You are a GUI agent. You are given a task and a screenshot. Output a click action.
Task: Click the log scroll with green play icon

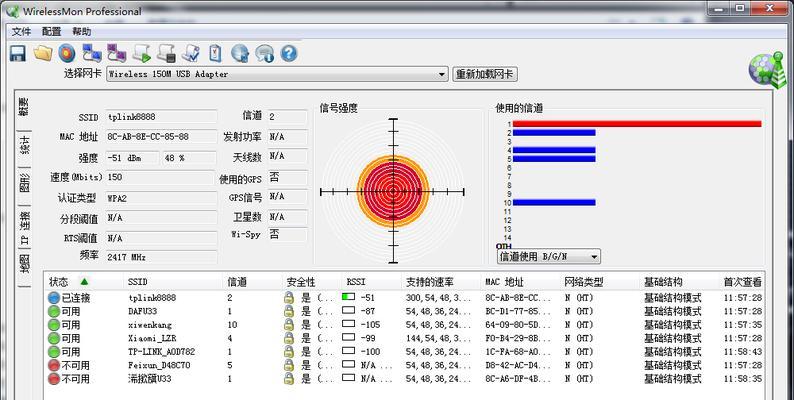pos(141,53)
